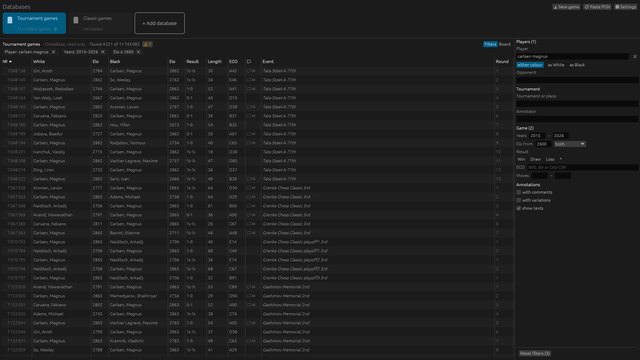Select the either colour option
Image resolution: width=640 pixels, height=360 pixels.
pos(530,65)
